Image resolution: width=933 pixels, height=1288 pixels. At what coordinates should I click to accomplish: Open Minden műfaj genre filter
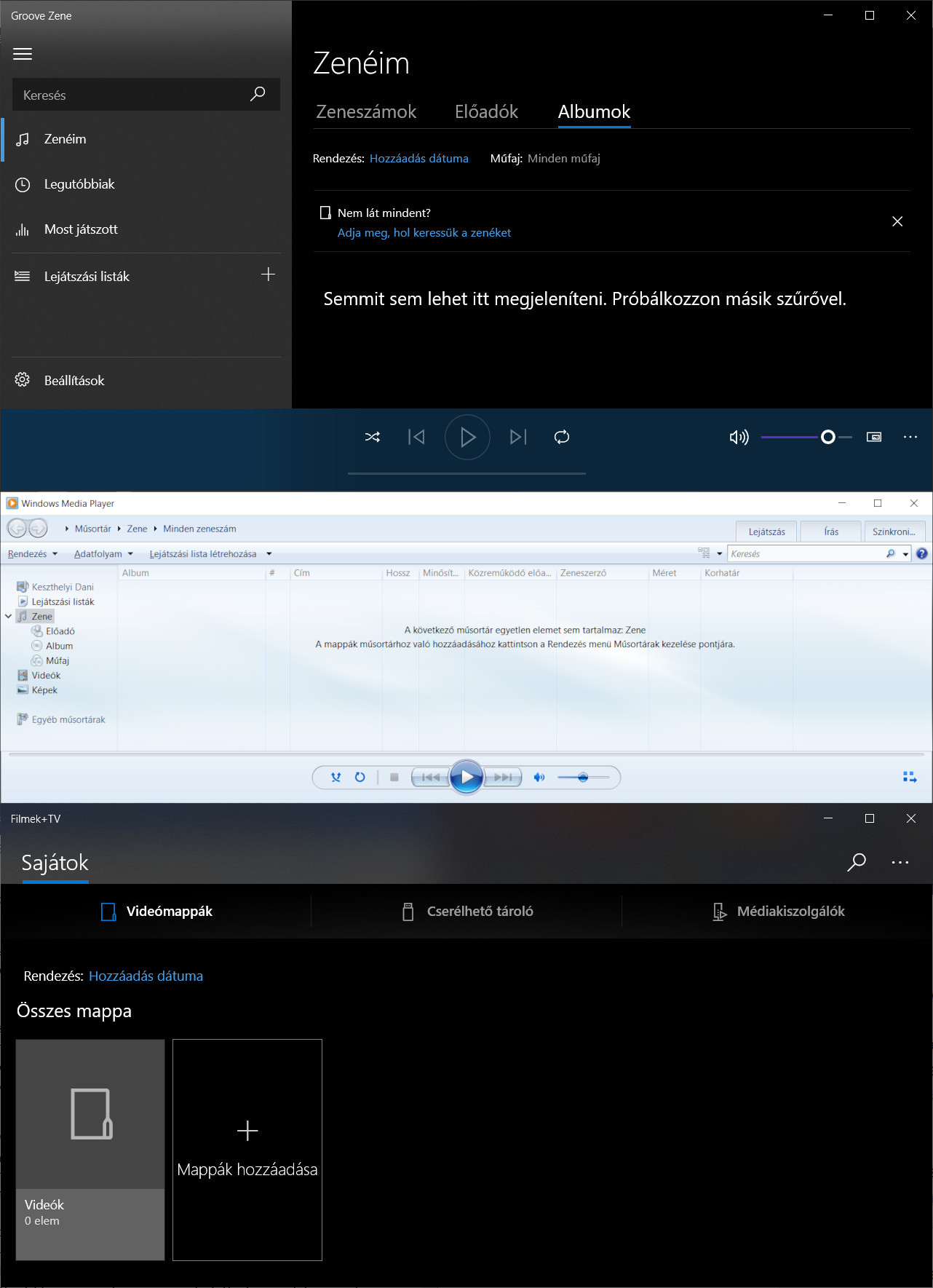(x=564, y=158)
